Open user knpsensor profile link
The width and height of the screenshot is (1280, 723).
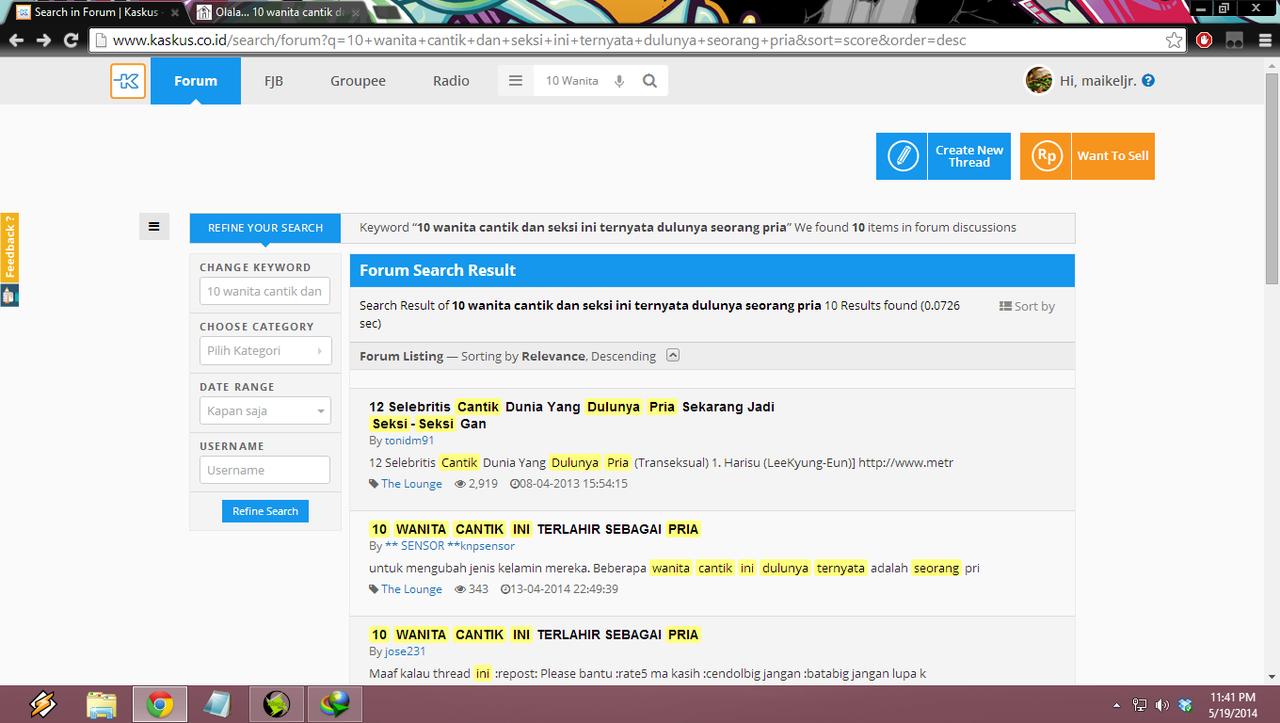[x=450, y=546]
